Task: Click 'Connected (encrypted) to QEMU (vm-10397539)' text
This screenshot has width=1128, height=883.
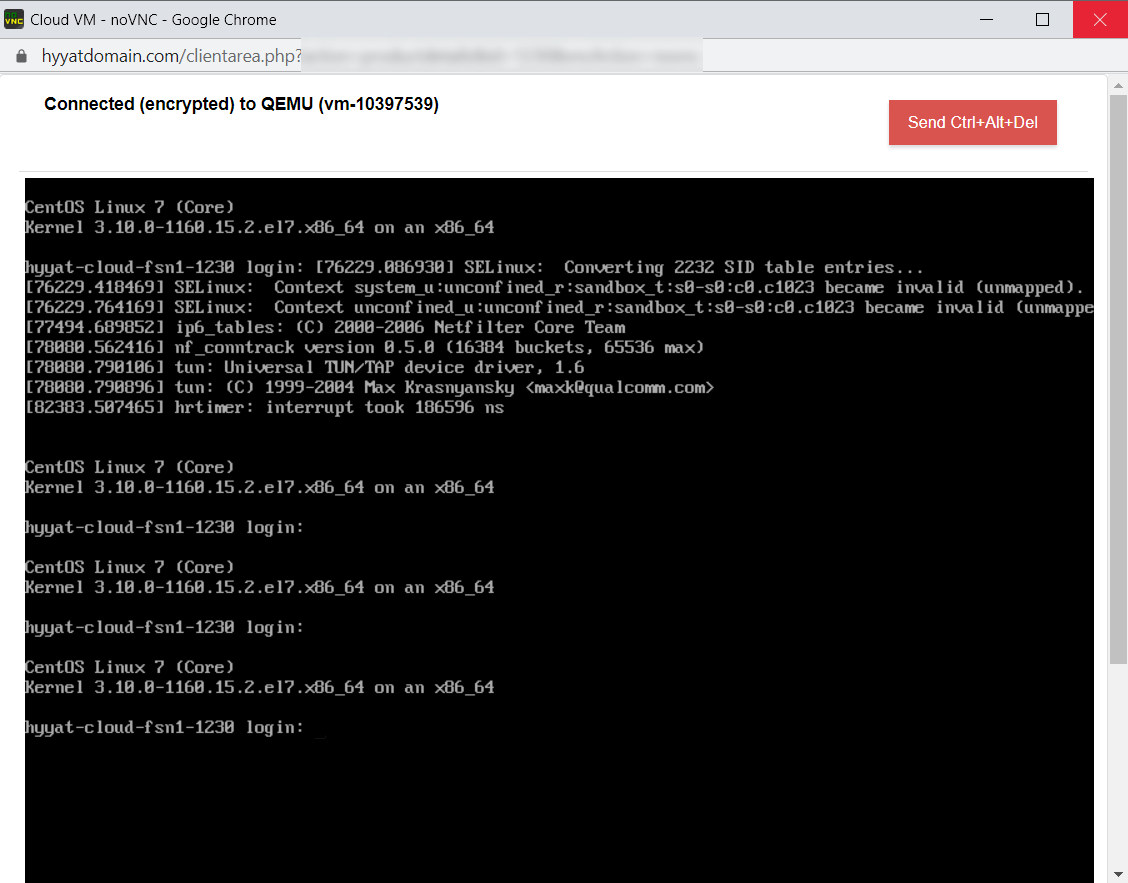Action: tap(242, 104)
